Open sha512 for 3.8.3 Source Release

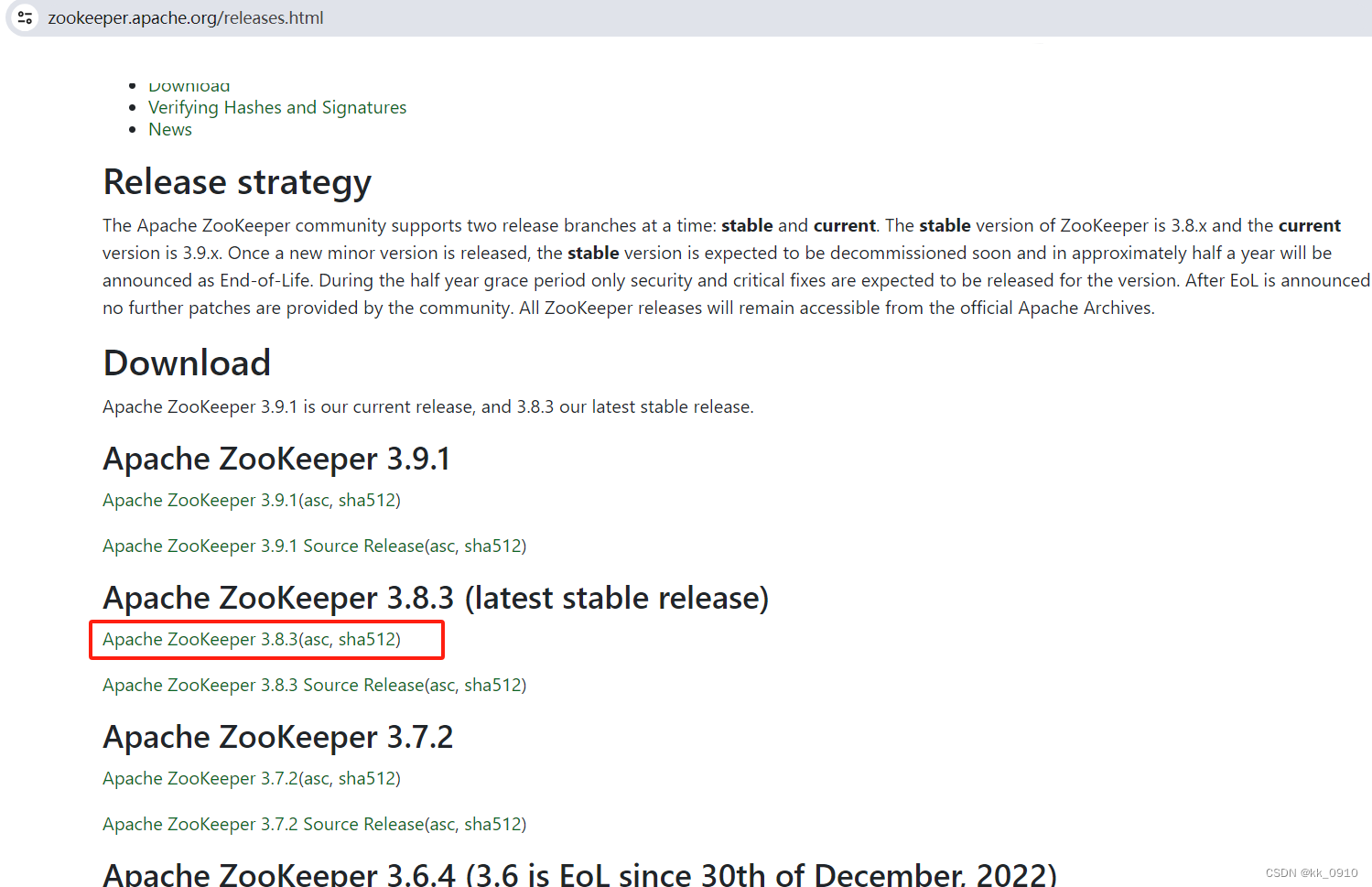[492, 685]
